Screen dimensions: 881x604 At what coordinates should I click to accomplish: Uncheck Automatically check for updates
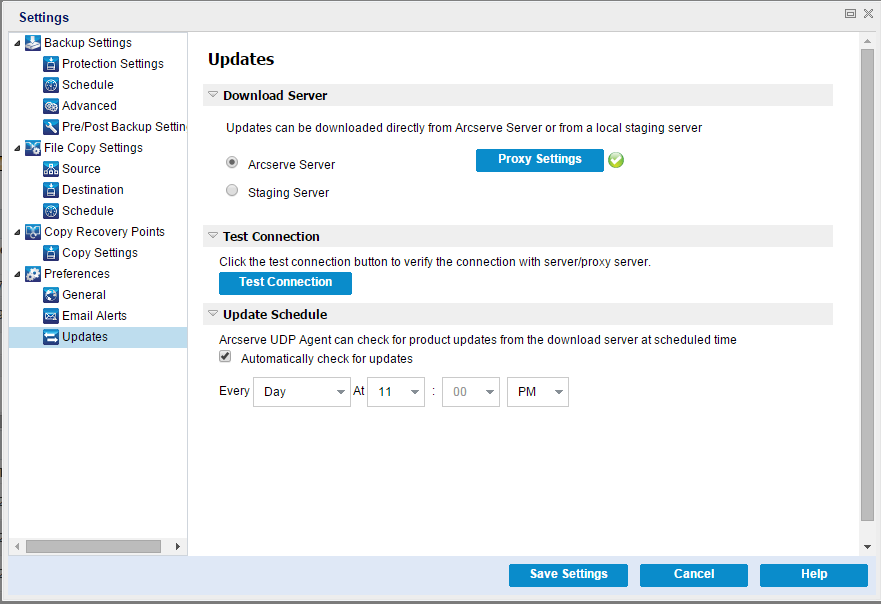(225, 356)
